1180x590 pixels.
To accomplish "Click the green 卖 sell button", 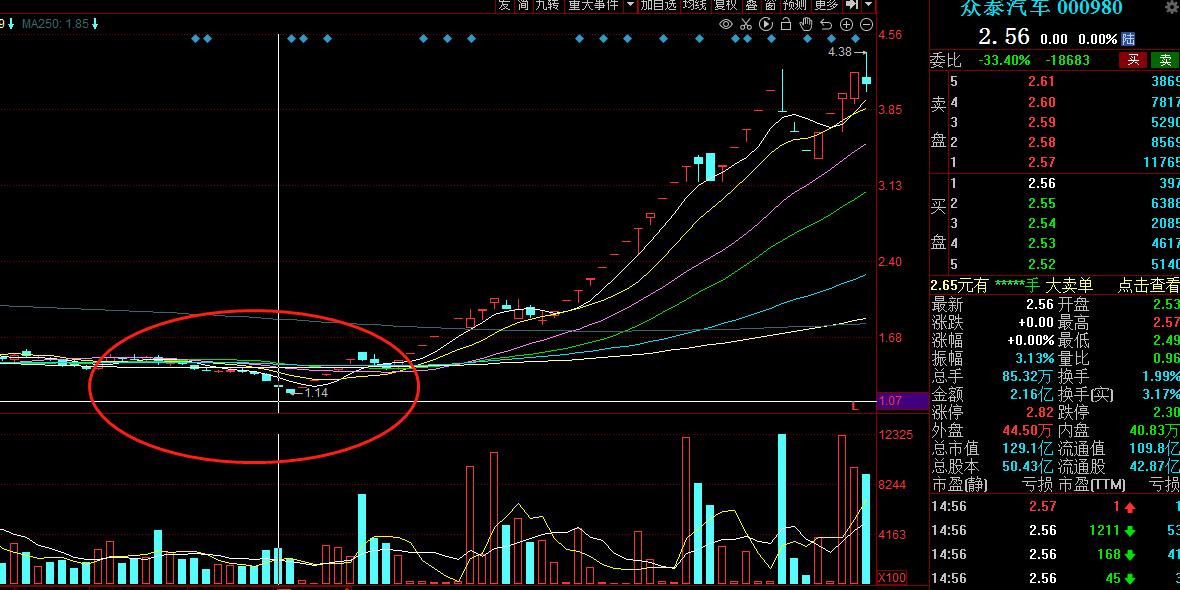I will 1164,60.
